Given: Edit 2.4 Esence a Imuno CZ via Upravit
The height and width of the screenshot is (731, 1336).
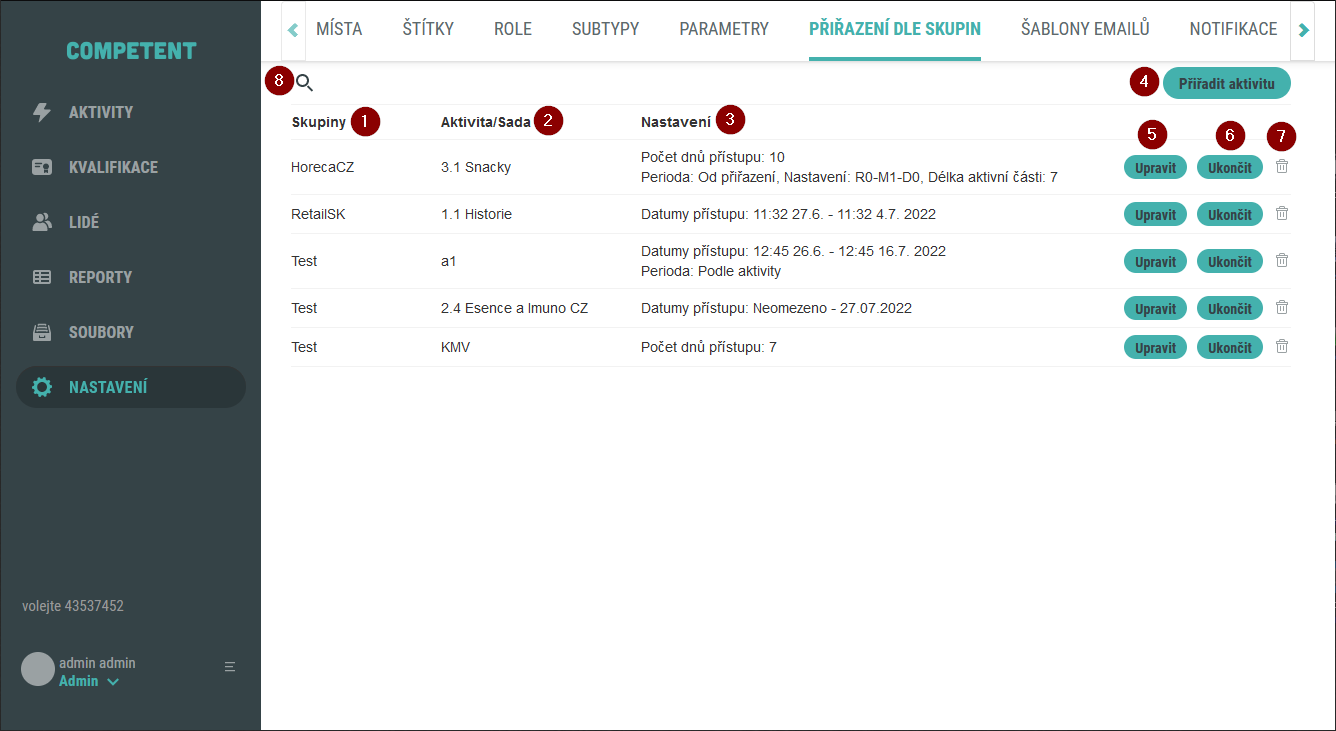Looking at the screenshot, I should [x=1155, y=308].
